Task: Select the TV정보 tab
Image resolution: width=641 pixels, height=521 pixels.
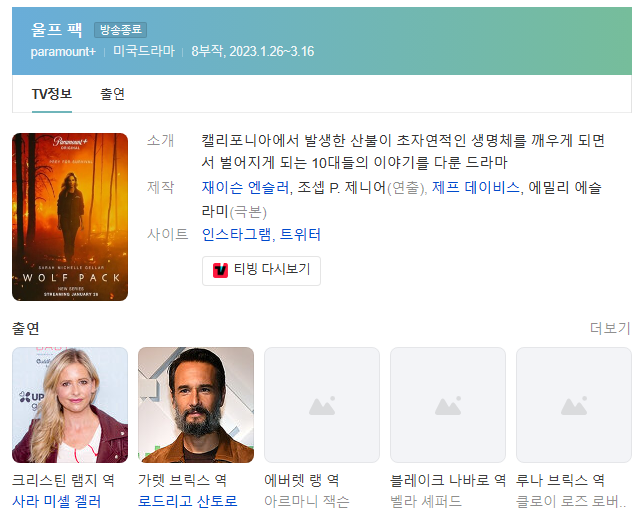Action: (x=52, y=94)
